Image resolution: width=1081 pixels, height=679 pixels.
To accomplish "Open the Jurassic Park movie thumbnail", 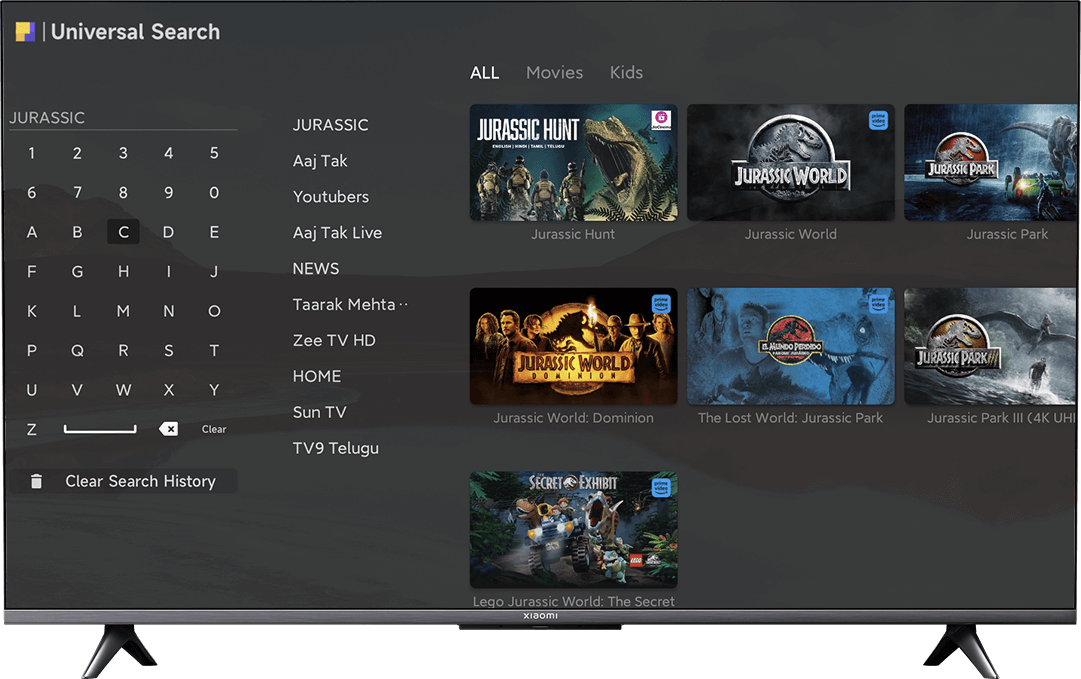I will coord(992,163).
